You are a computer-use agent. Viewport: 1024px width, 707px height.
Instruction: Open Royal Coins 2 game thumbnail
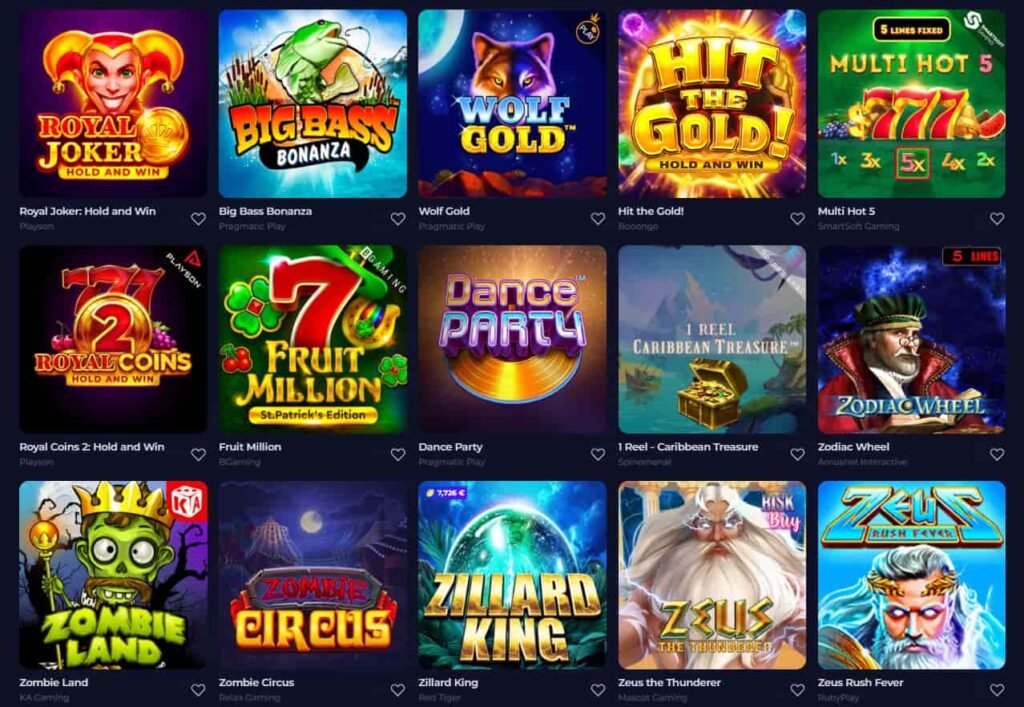point(114,339)
